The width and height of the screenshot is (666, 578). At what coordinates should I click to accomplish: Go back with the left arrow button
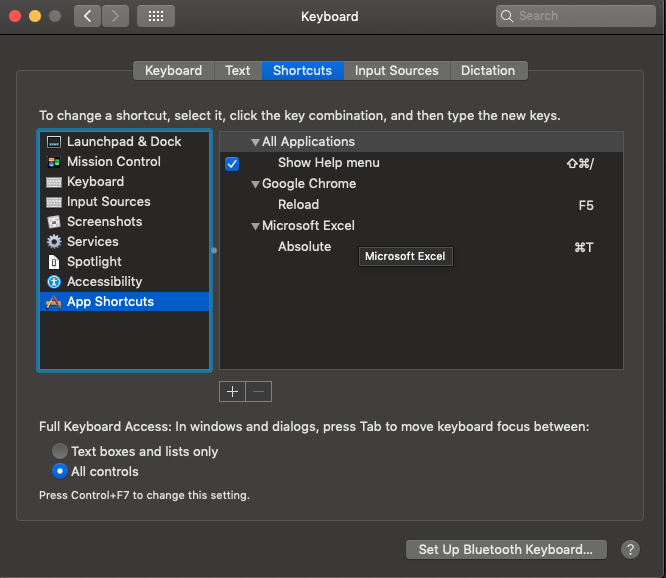pos(87,16)
